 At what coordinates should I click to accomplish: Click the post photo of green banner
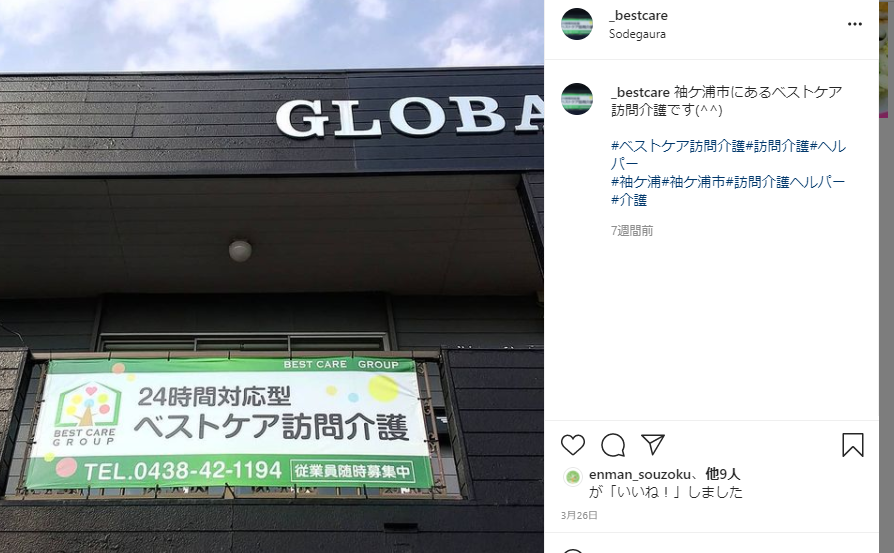(x=271, y=276)
